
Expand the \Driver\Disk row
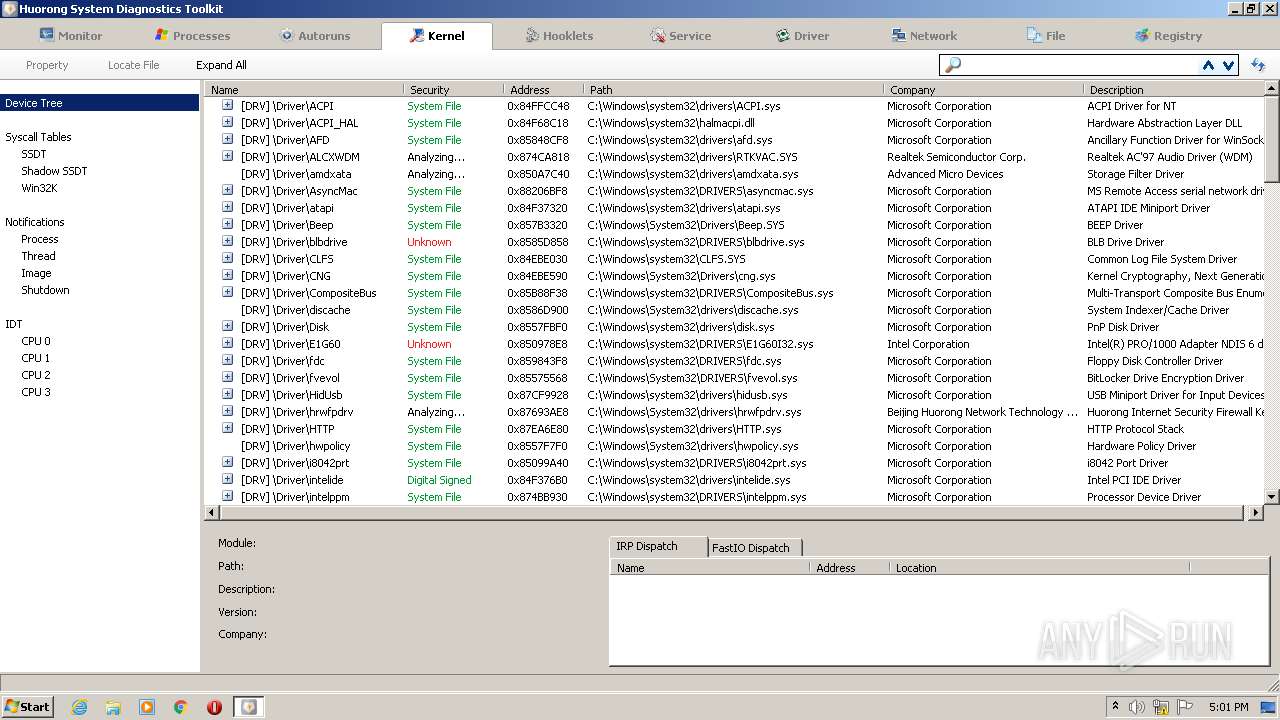tap(228, 326)
